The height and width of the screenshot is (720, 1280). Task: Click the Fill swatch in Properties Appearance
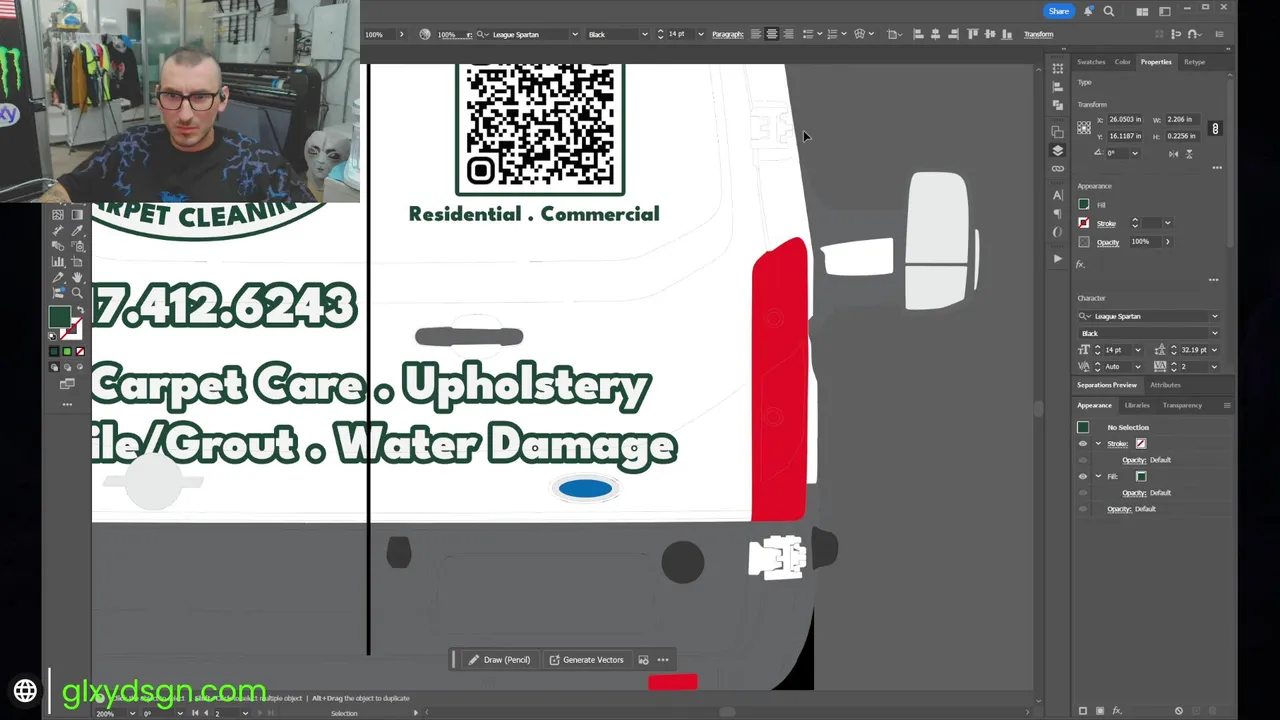tap(1084, 205)
